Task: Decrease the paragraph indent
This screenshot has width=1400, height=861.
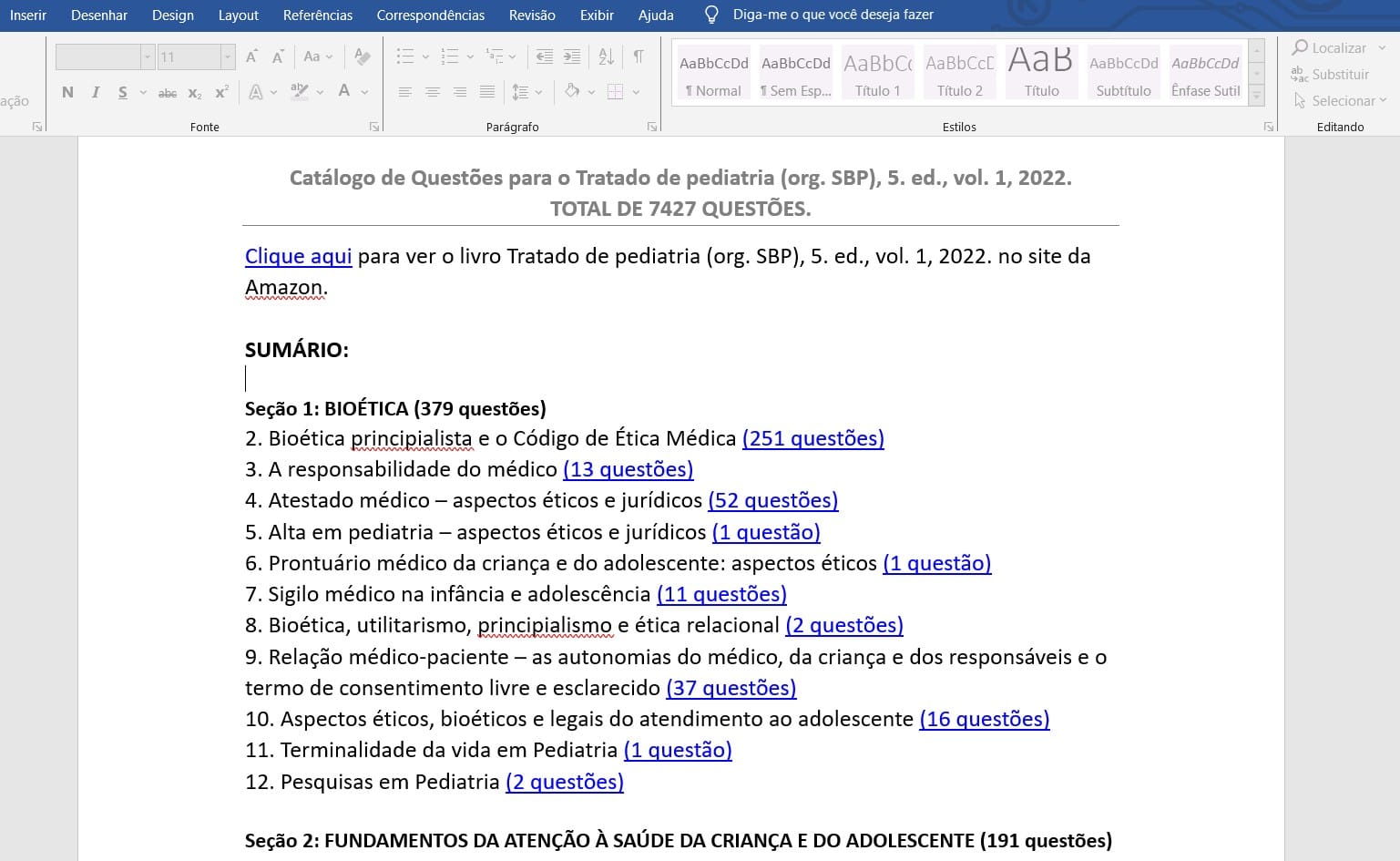Action: click(545, 56)
